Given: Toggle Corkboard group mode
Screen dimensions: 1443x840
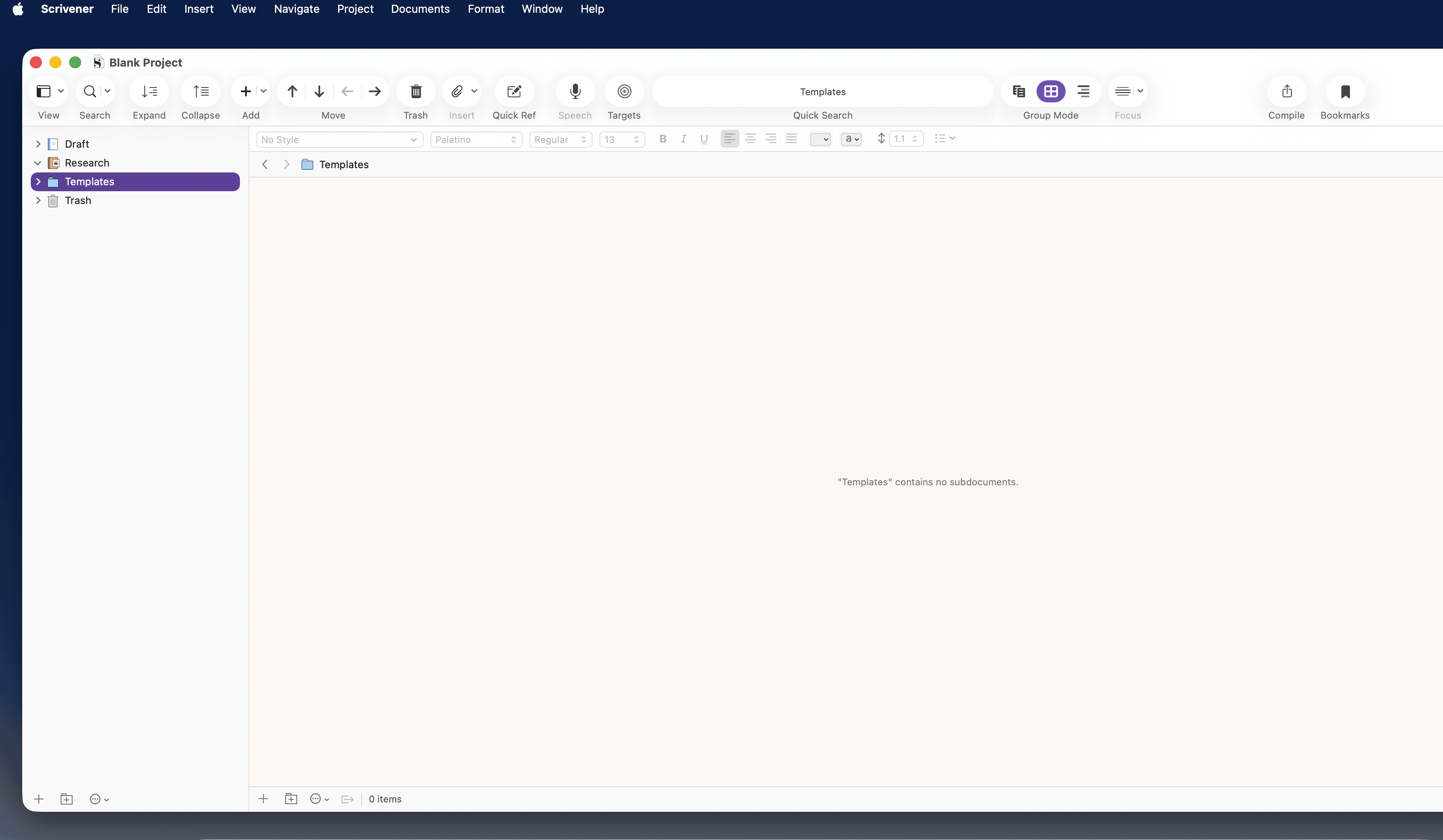Looking at the screenshot, I should [x=1051, y=91].
